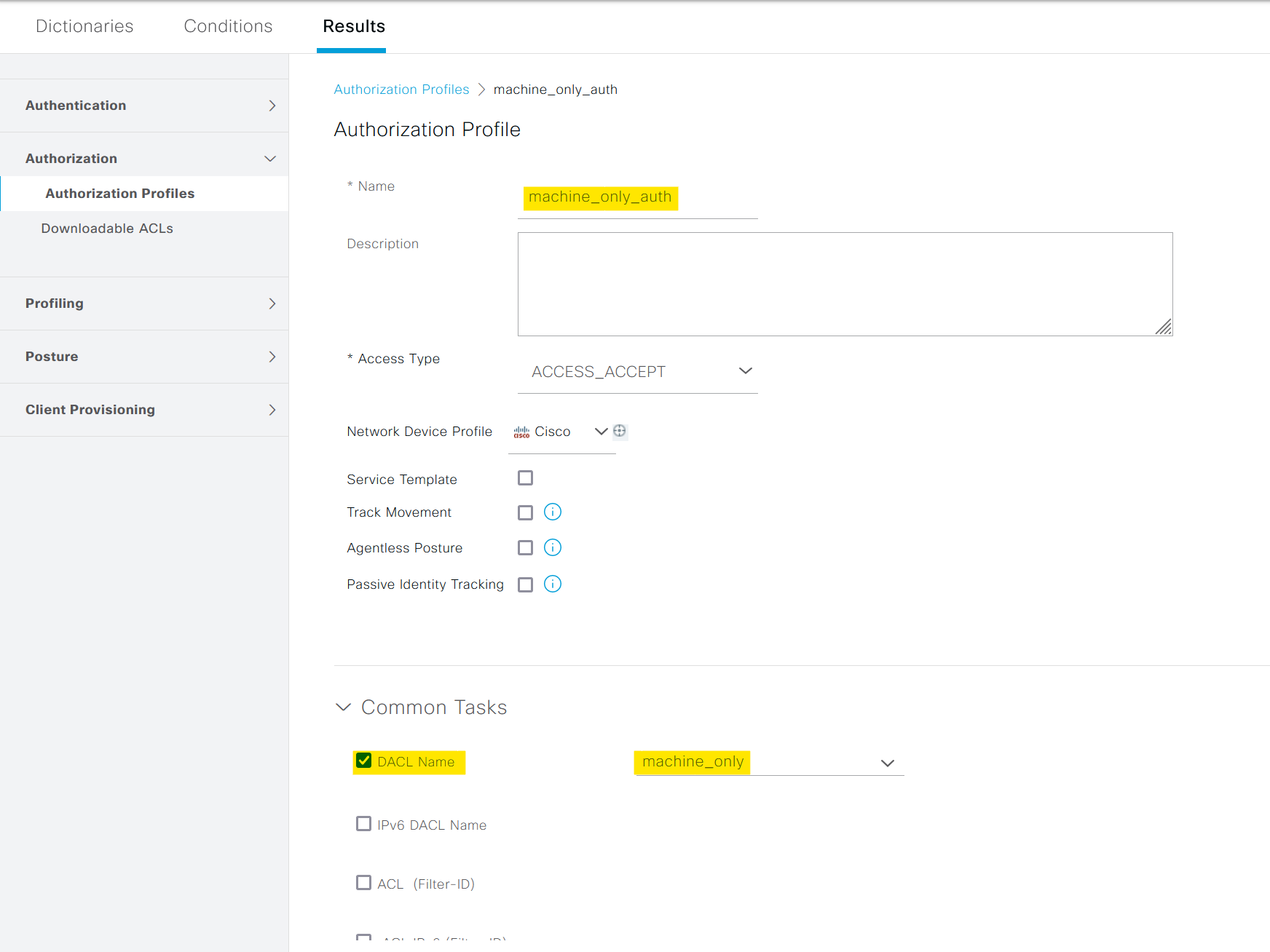Enable the Service Template checkbox
Screen dimensions: 1270x952
coord(525,477)
